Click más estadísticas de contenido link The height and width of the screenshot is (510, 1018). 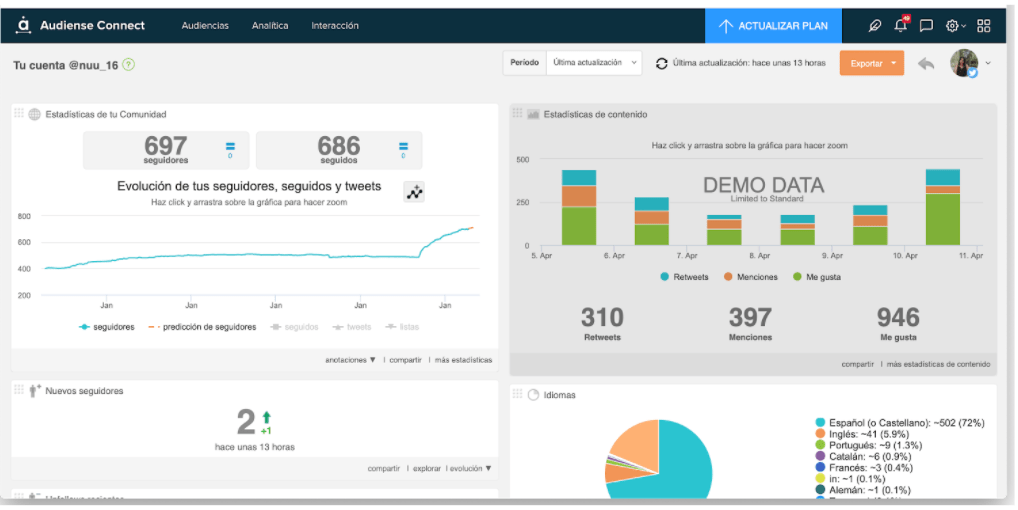click(939, 365)
